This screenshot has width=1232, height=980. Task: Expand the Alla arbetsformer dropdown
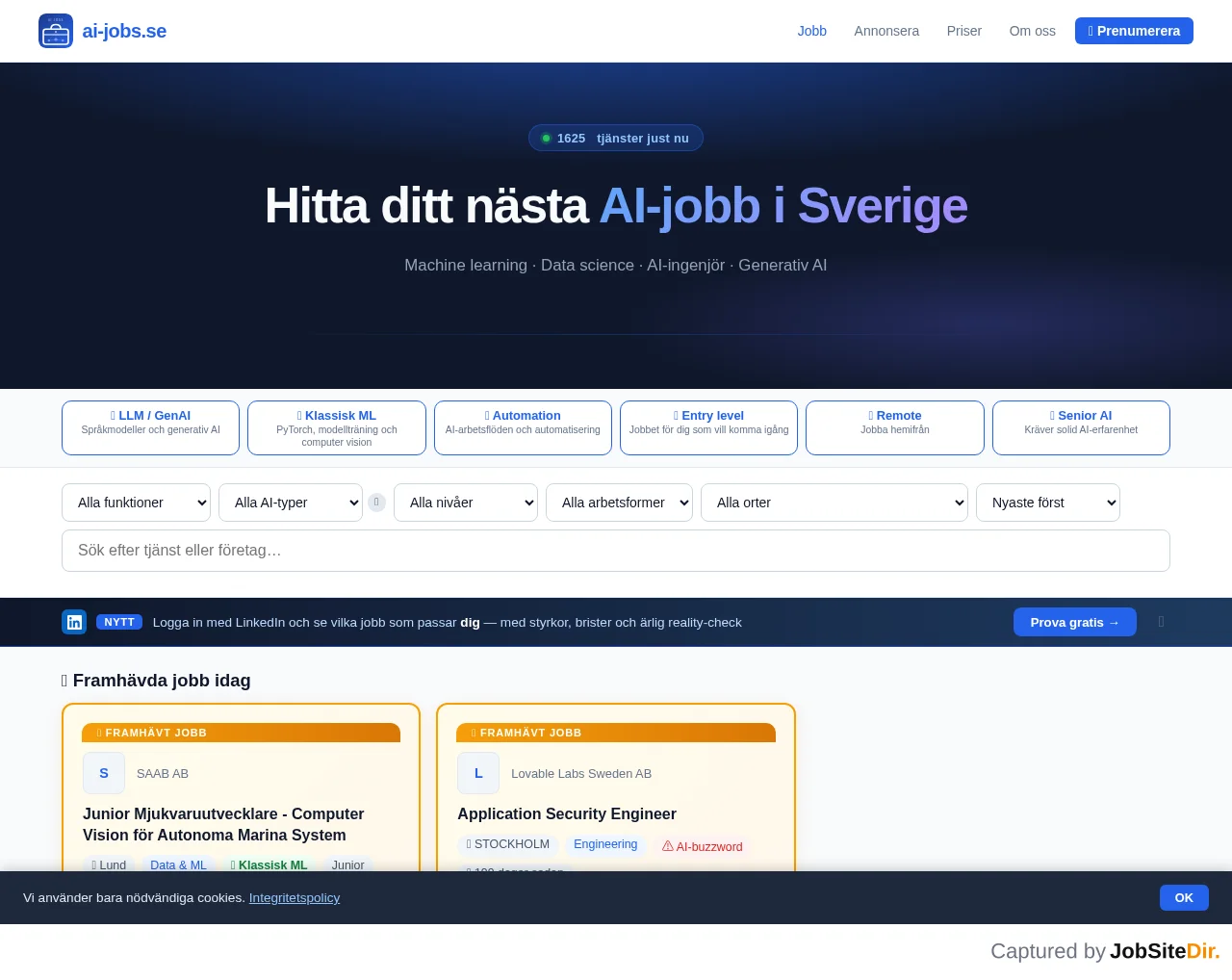619,503
